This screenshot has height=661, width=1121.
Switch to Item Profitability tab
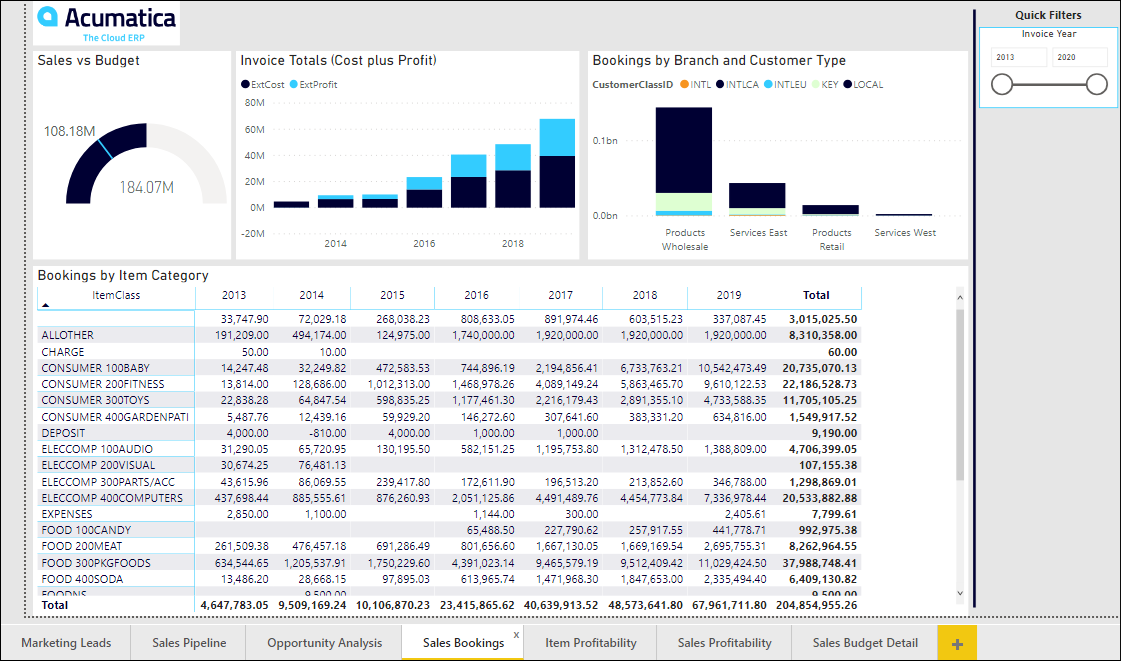click(590, 643)
